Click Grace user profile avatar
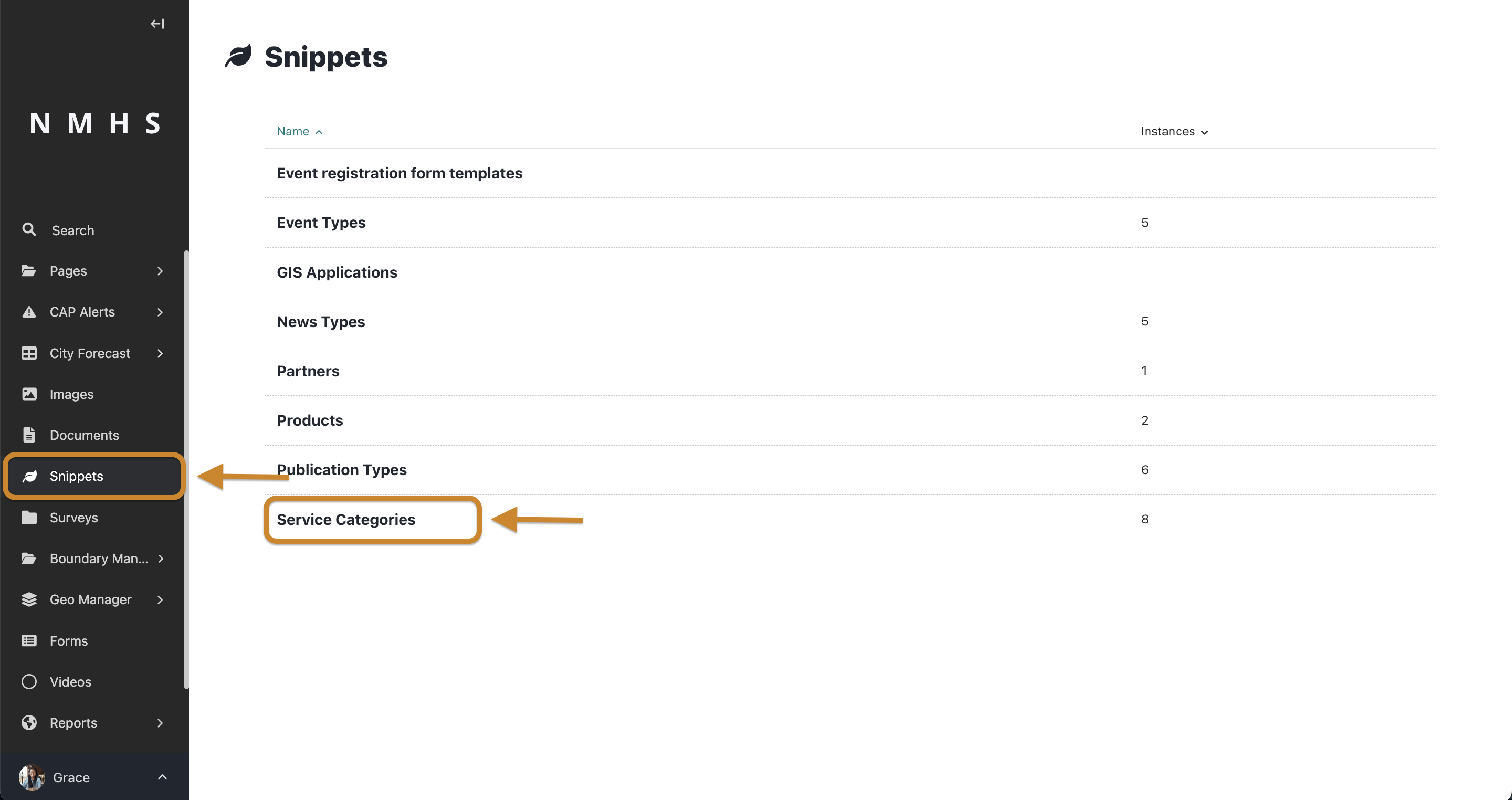The width and height of the screenshot is (1512, 800). click(29, 776)
